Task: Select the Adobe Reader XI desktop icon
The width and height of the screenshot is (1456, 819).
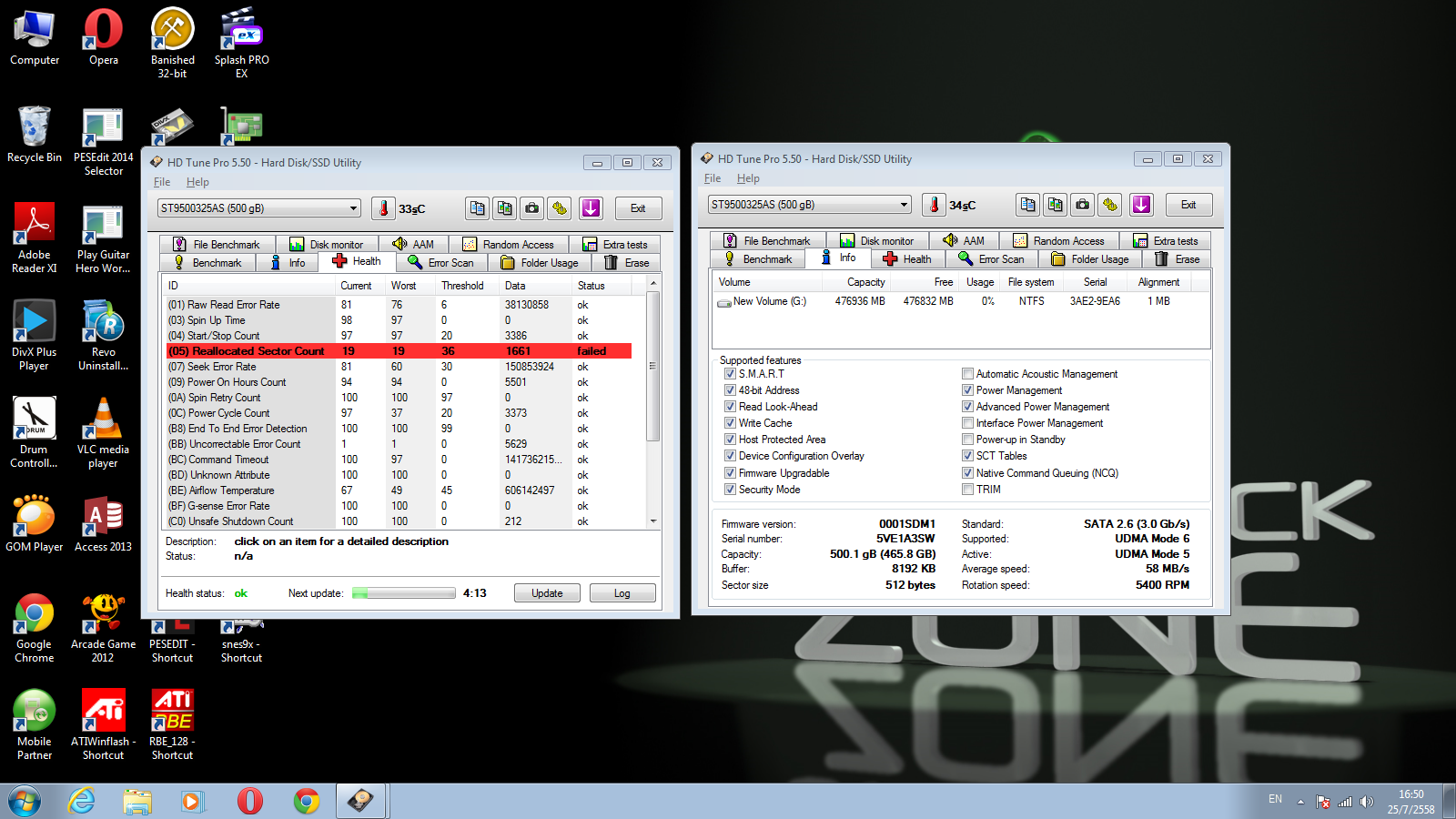Action: click(35, 238)
